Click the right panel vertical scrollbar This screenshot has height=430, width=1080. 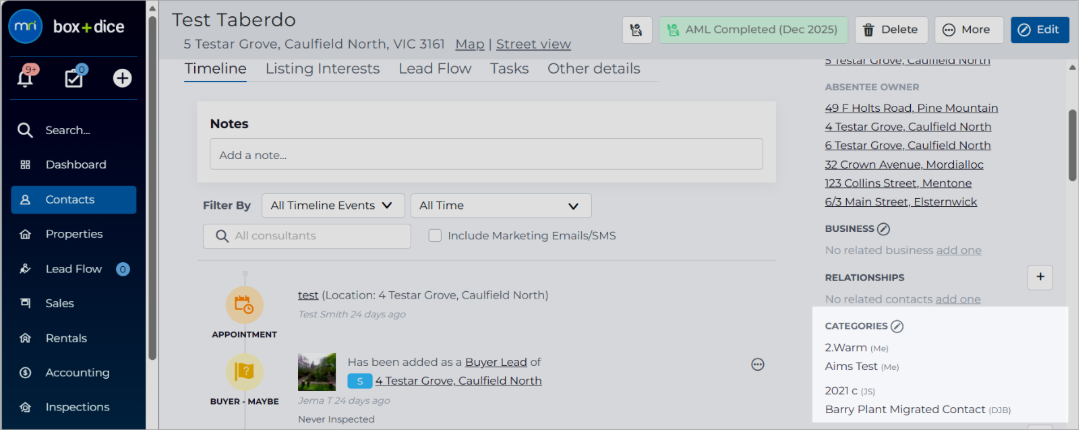(1072, 145)
